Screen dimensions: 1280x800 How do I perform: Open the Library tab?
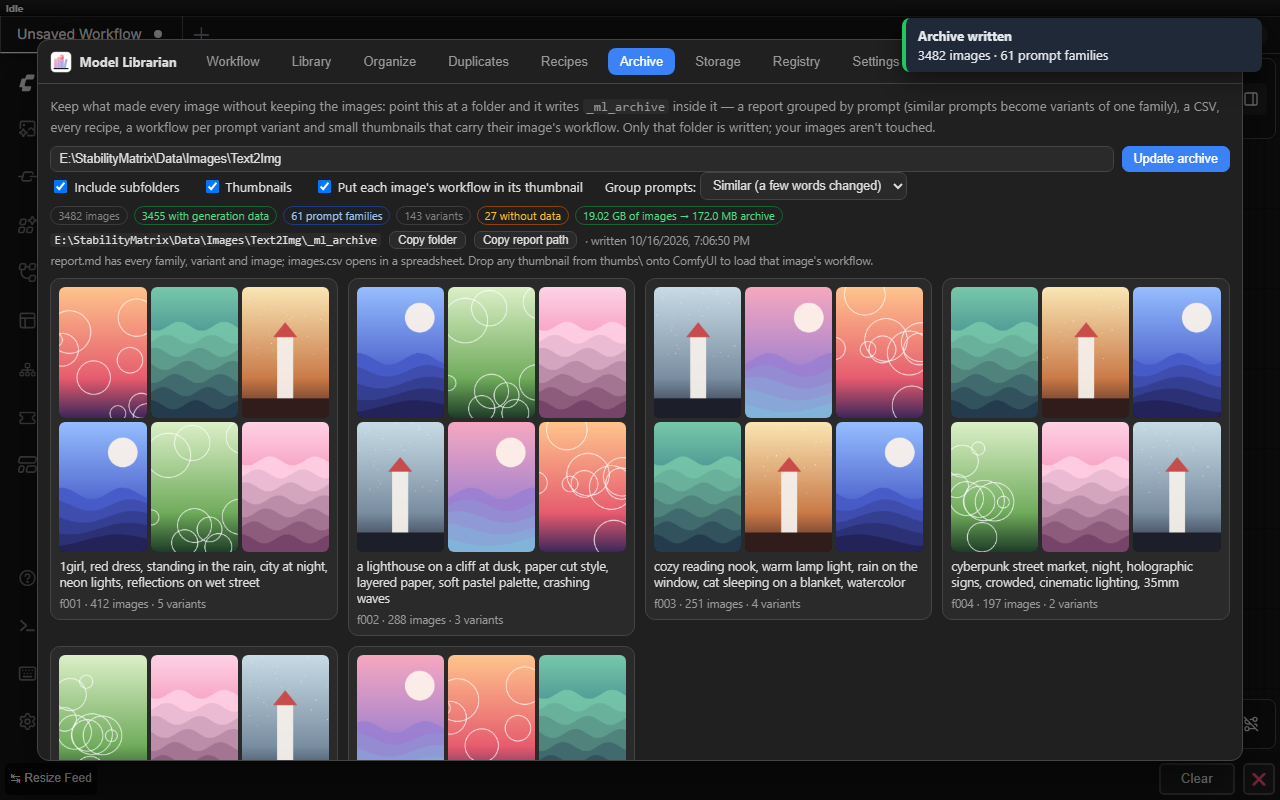(311, 62)
